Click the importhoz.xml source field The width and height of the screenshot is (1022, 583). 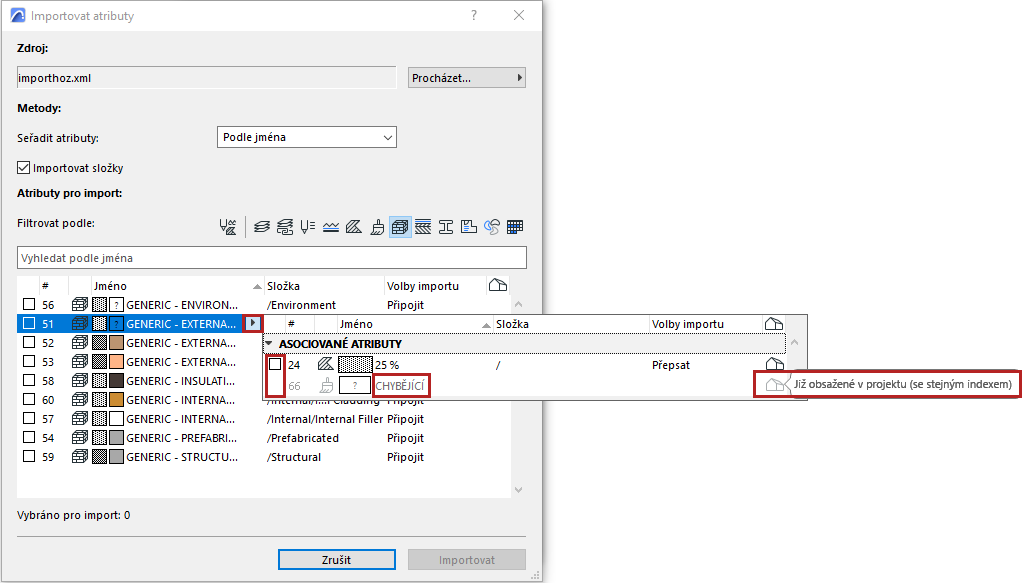click(206, 78)
